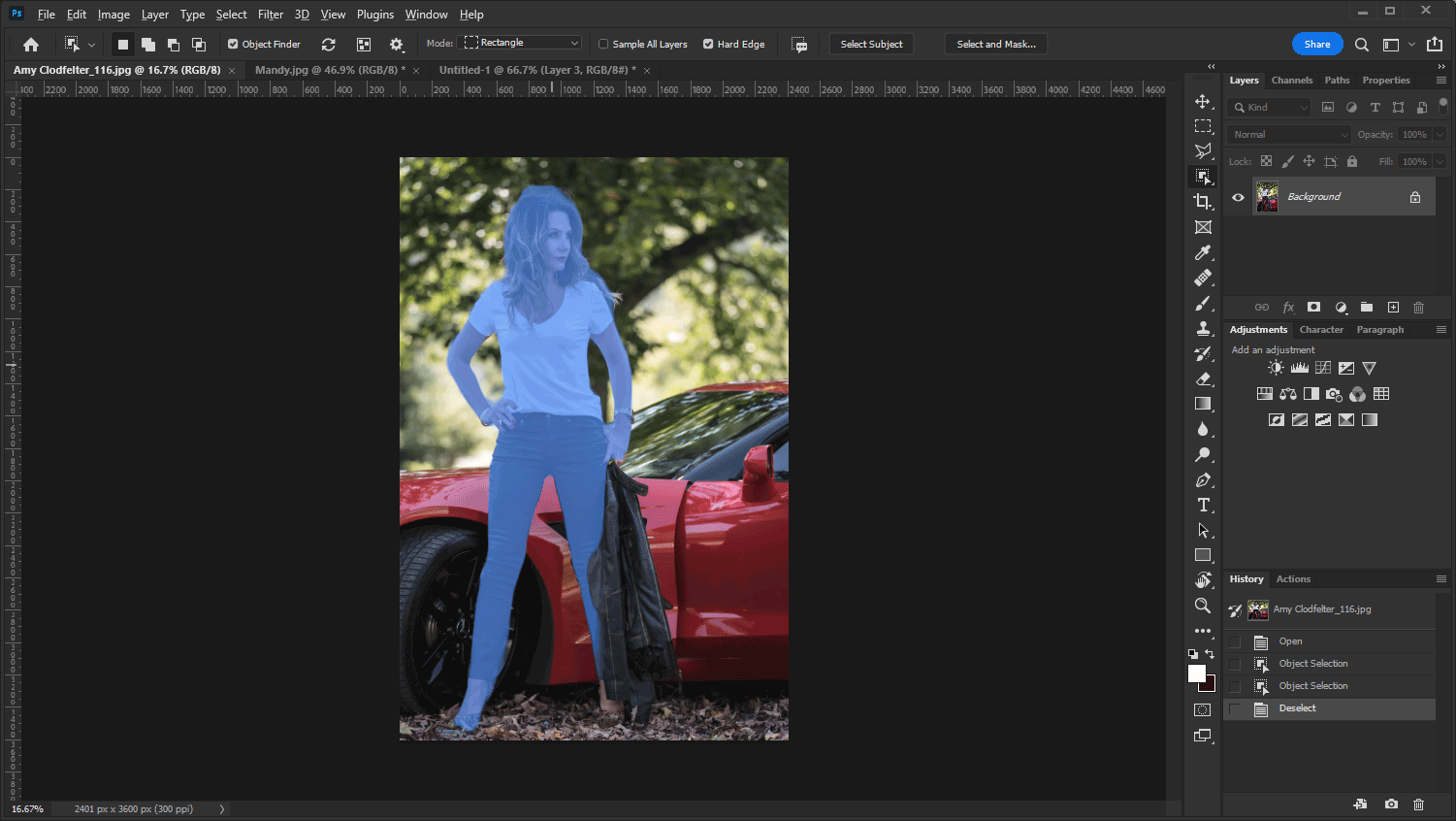1456x821 pixels.
Task: Open the layer blending mode dropdown showing Normal
Action: (1287, 134)
